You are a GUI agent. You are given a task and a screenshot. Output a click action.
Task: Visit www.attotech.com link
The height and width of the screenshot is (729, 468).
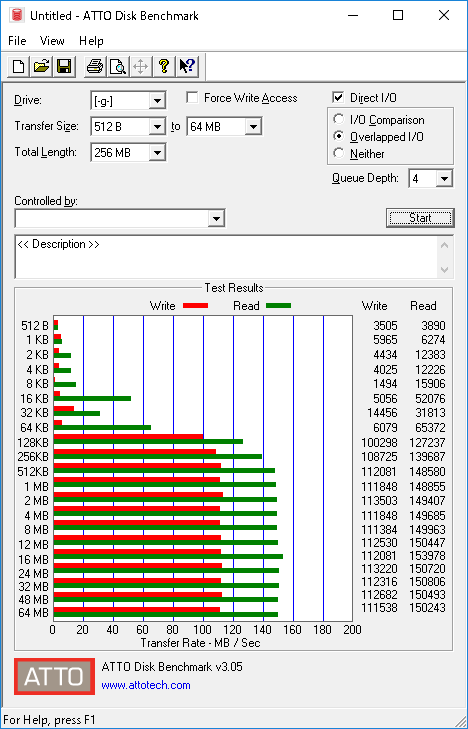point(146,685)
